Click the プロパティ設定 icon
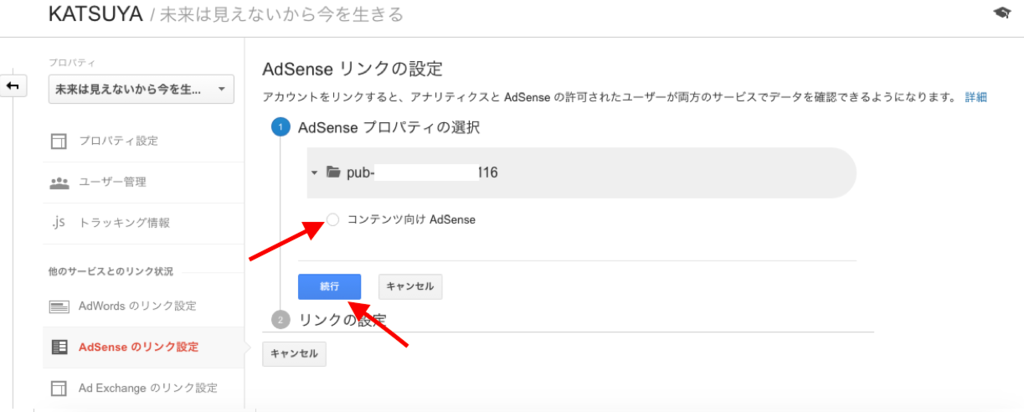The height and width of the screenshot is (412, 1024). point(59,141)
